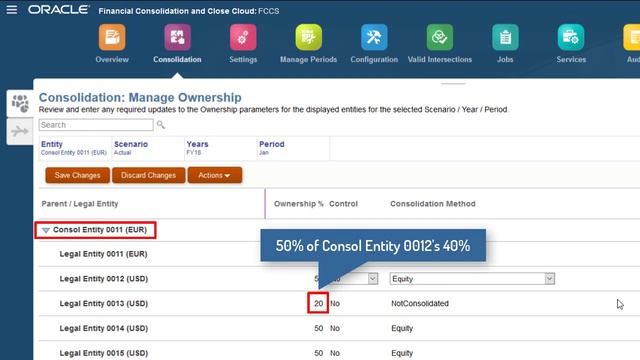The width and height of the screenshot is (640, 360).
Task: Open the Valid Intersections icon
Action: [440, 37]
